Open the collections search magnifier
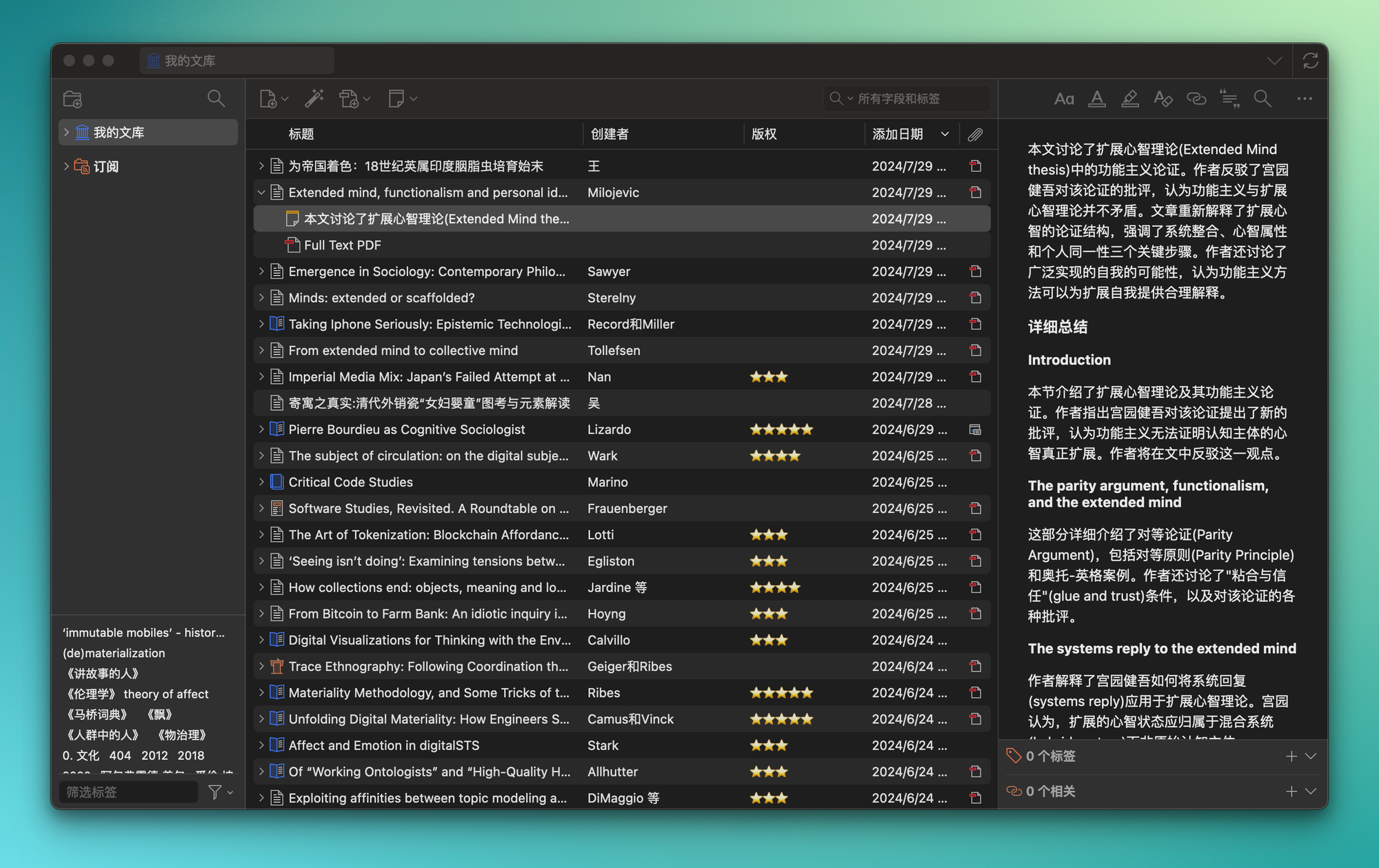Image resolution: width=1379 pixels, height=868 pixels. (216, 99)
